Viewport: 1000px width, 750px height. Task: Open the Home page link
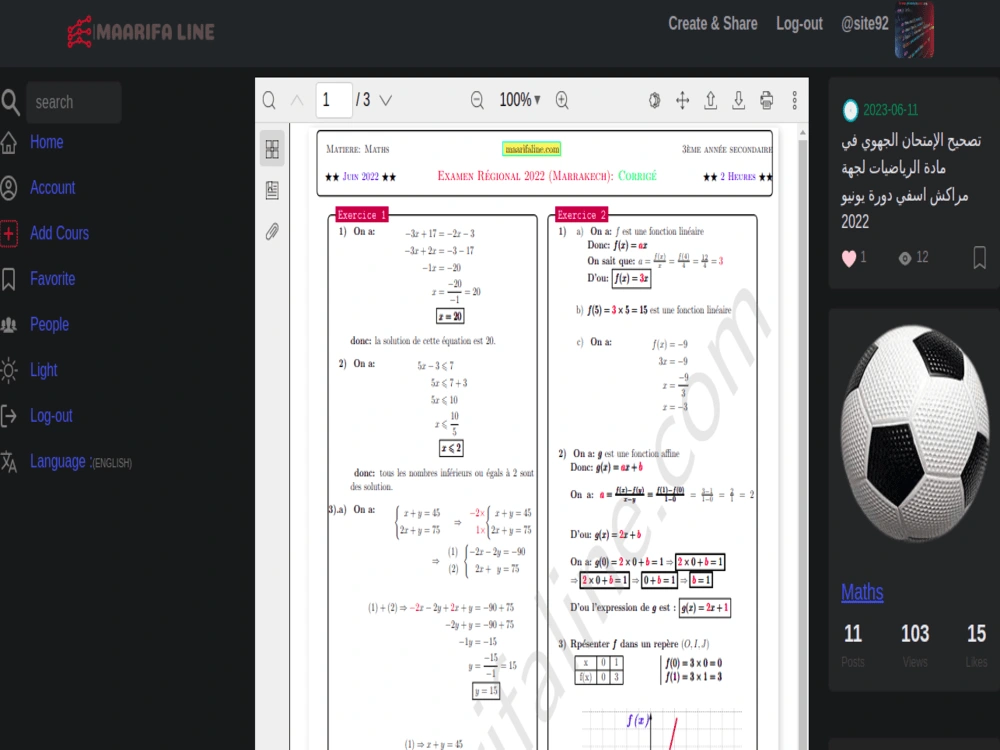click(47, 142)
